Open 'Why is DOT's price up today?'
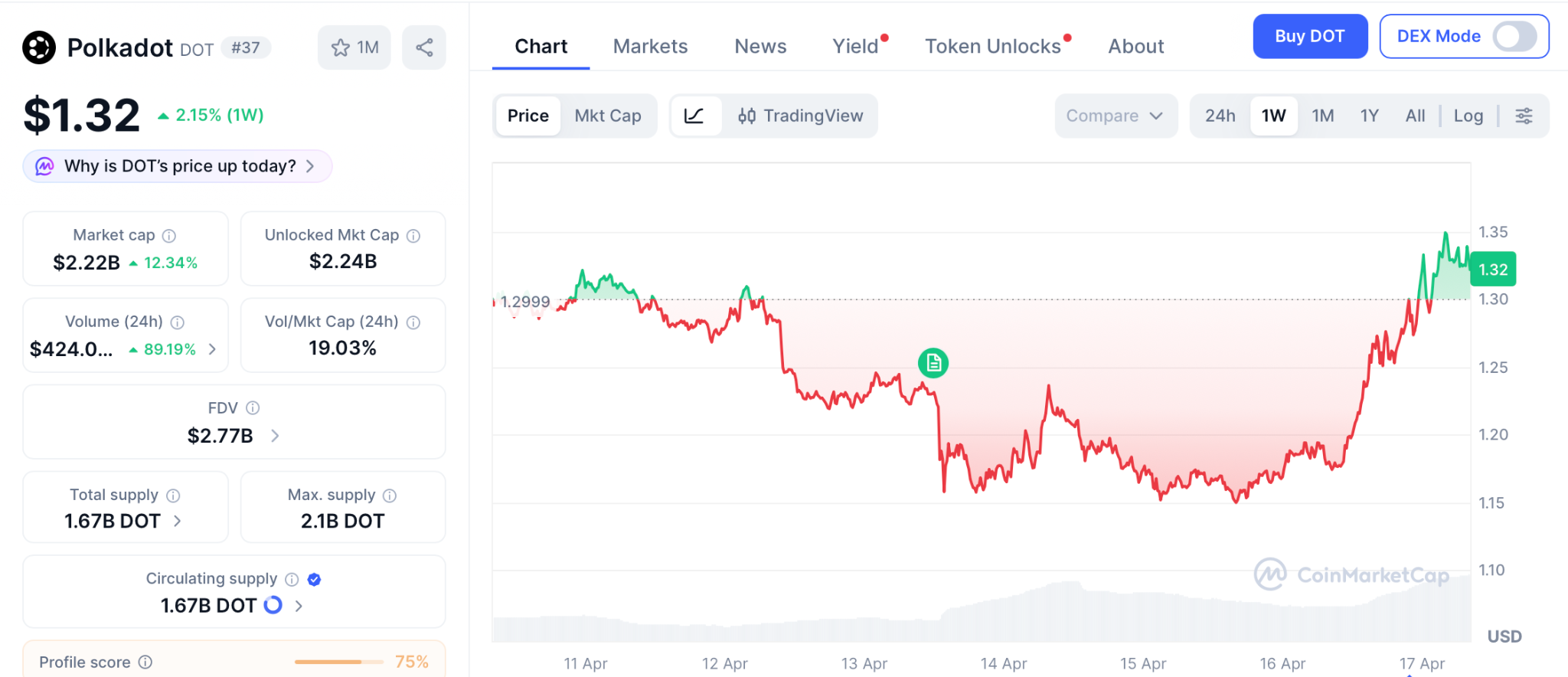1568x677 pixels. tap(178, 166)
